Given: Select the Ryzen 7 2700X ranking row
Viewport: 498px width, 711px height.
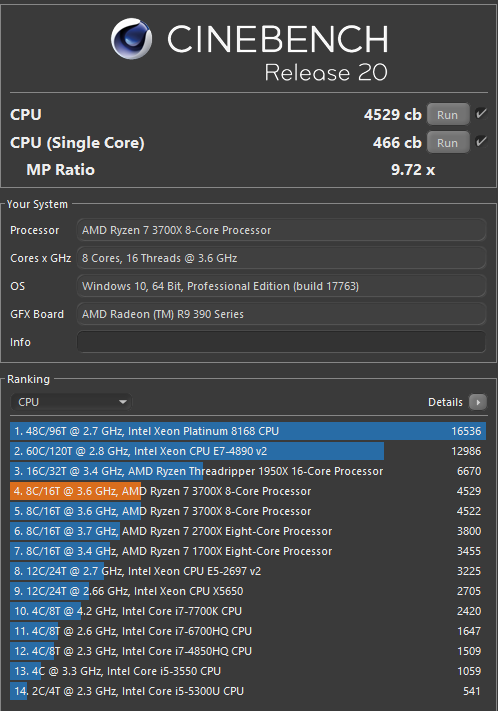Looking at the screenshot, I should 248,531.
